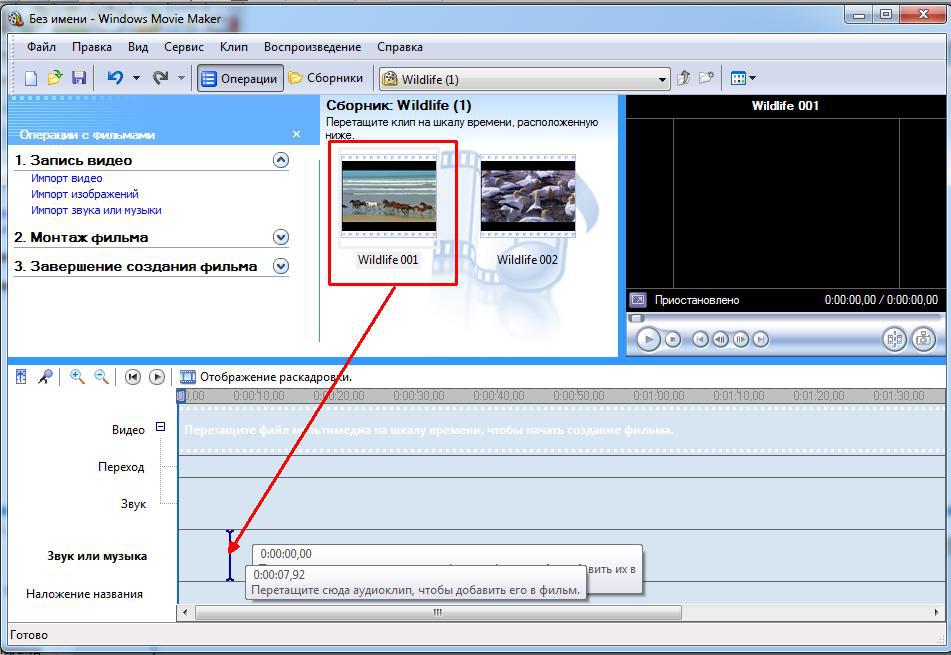The image size is (951, 655).
Task: Step to the previous frame
Action: pos(720,340)
